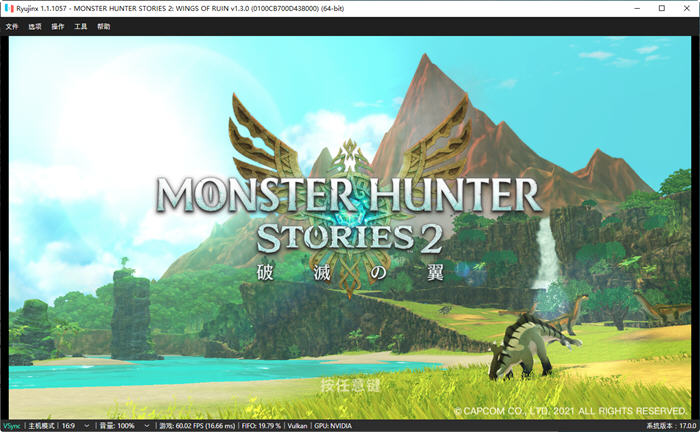Toggle VSync in the status bar
This screenshot has width=700, height=432.
click(x=12, y=426)
